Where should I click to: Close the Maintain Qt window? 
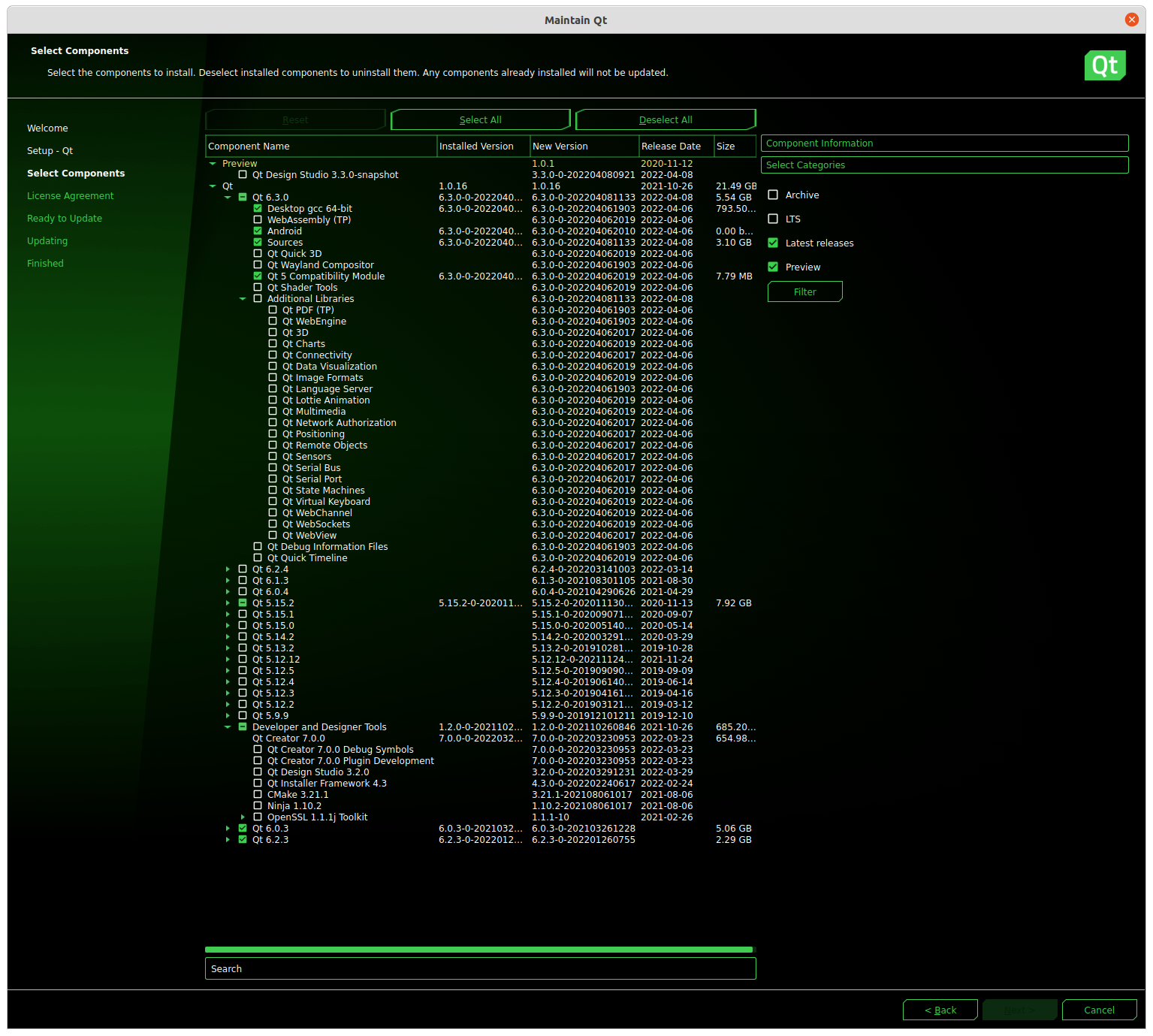tap(1131, 20)
